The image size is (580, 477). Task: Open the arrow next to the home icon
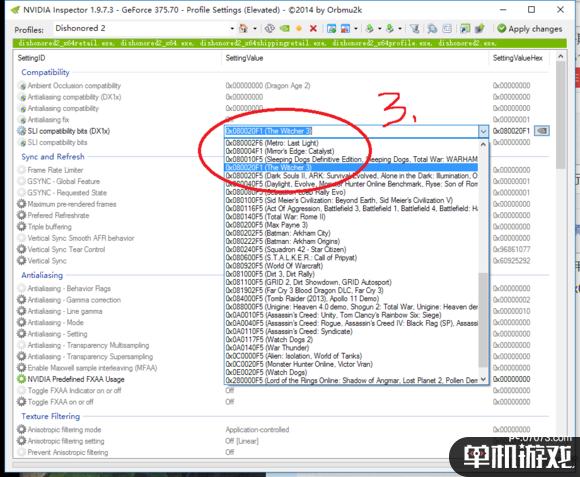click(255, 28)
